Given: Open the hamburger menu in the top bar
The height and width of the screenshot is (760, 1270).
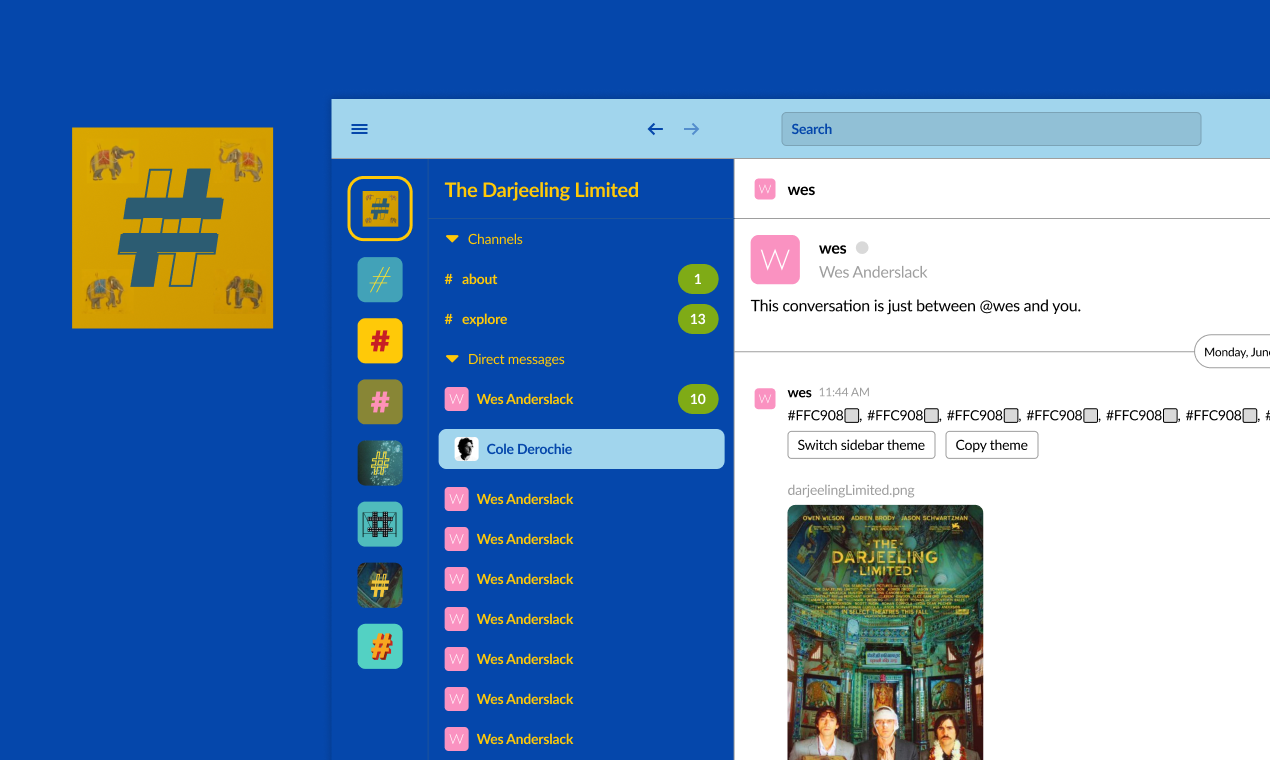Looking at the screenshot, I should 360,129.
